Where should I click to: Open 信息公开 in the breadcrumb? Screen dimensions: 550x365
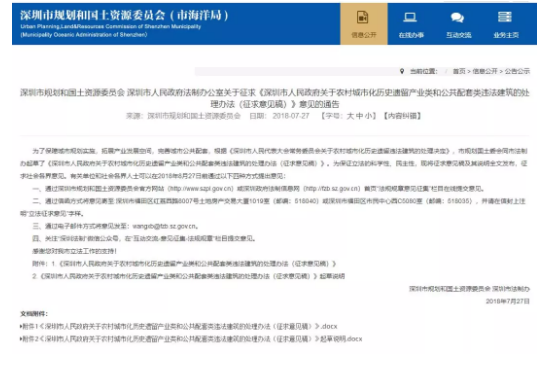pyautogui.click(x=485, y=71)
